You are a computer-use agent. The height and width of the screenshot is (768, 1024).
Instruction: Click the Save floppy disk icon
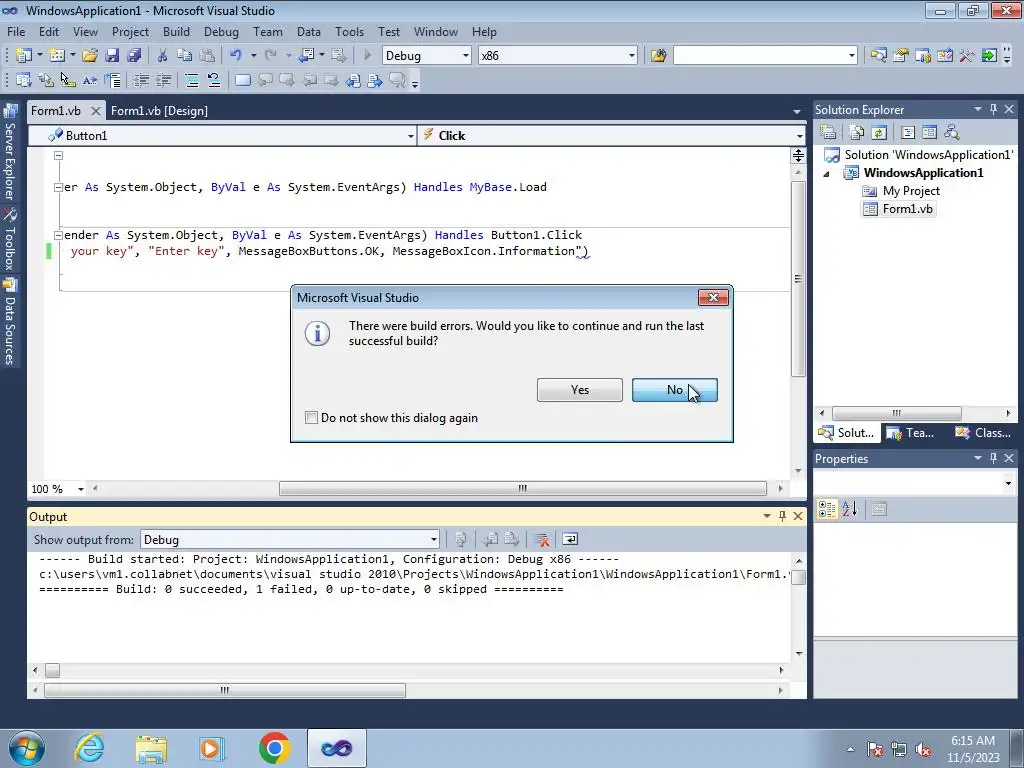point(112,56)
